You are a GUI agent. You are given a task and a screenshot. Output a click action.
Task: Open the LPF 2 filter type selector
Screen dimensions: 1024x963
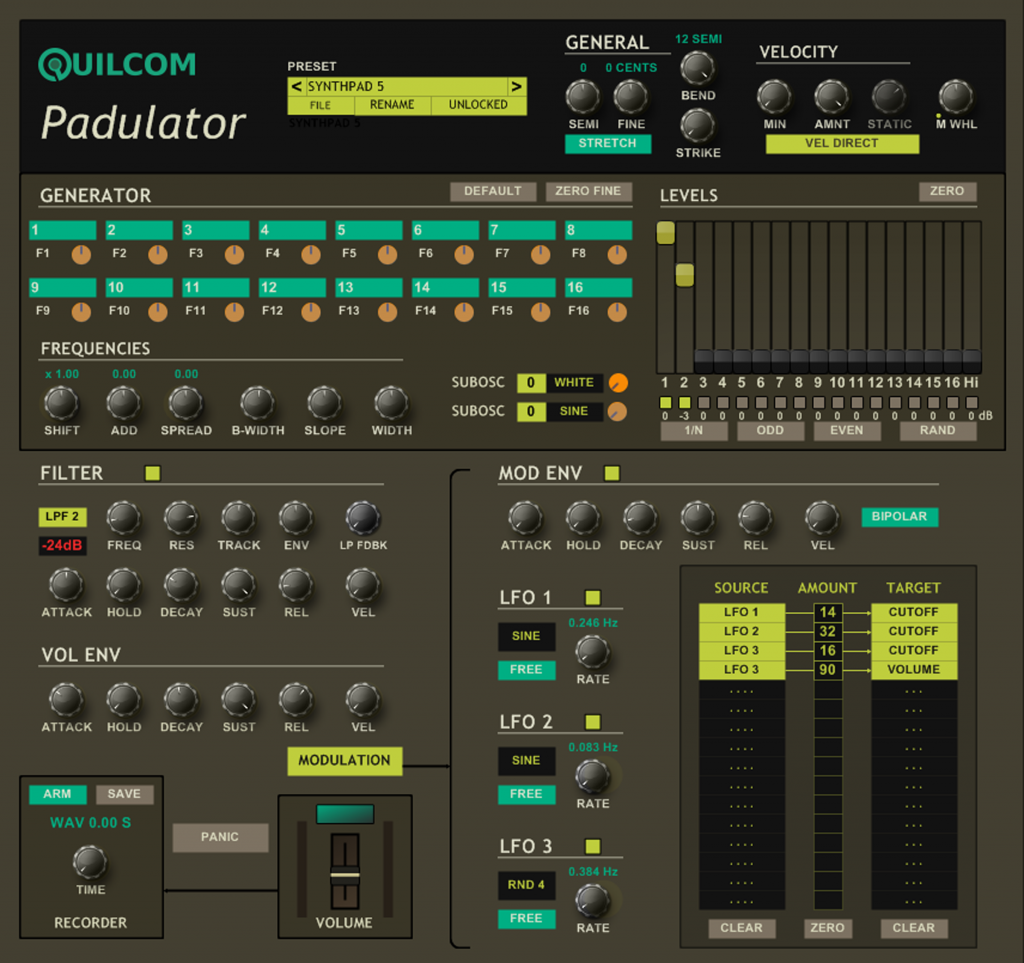click(x=63, y=517)
